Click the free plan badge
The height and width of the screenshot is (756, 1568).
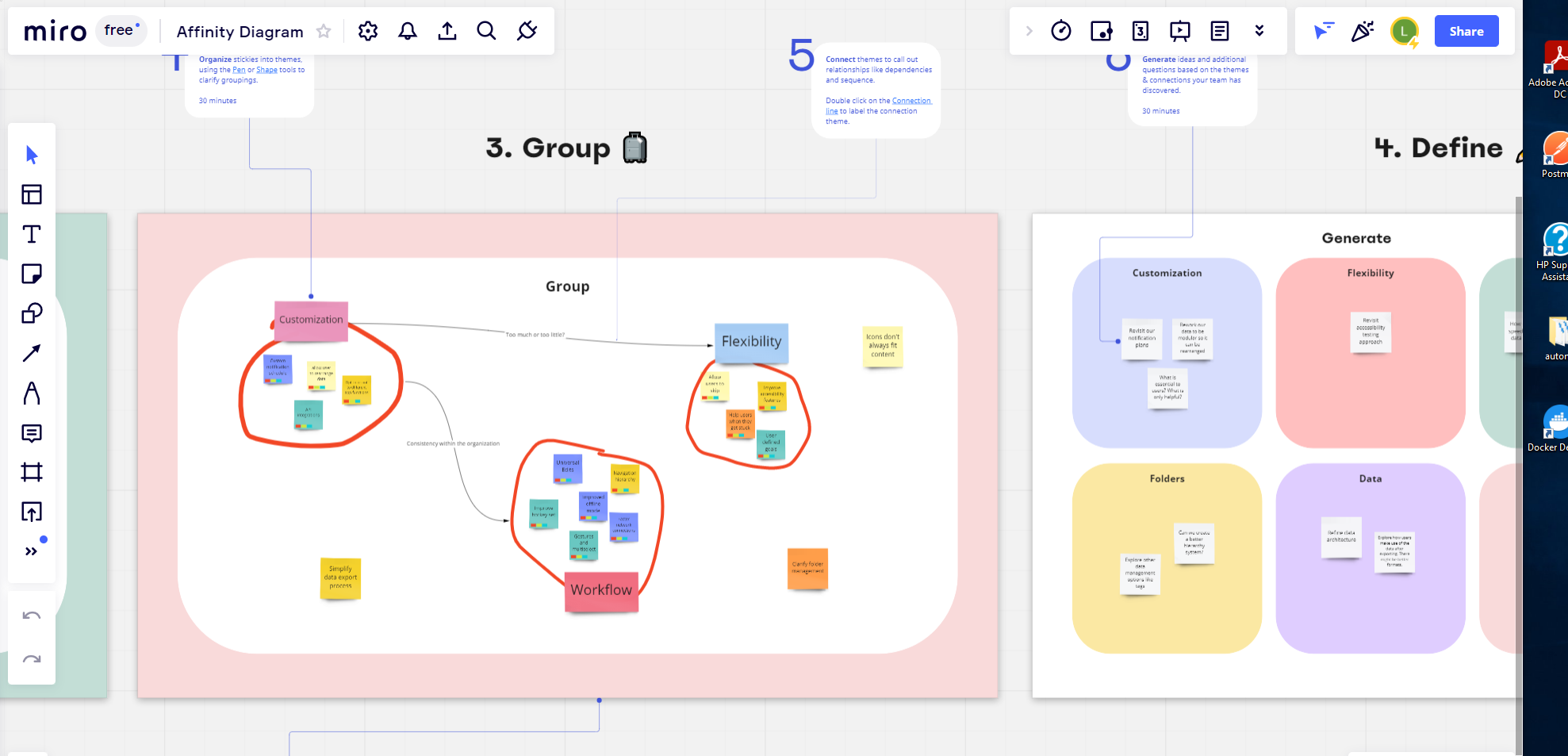click(121, 31)
